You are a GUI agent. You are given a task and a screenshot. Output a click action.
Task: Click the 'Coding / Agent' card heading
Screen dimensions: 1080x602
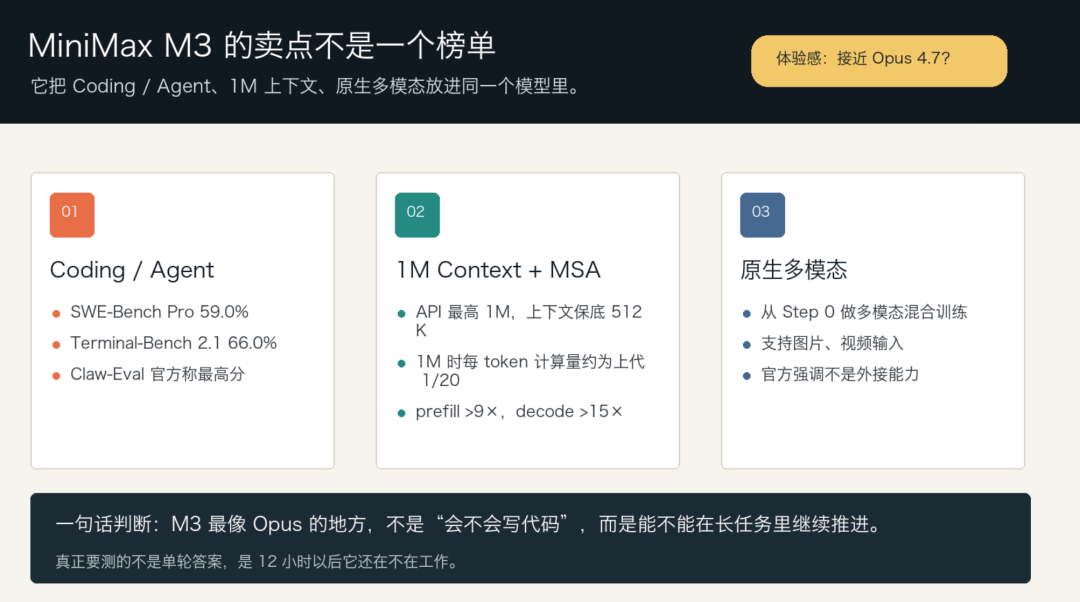tap(132, 270)
